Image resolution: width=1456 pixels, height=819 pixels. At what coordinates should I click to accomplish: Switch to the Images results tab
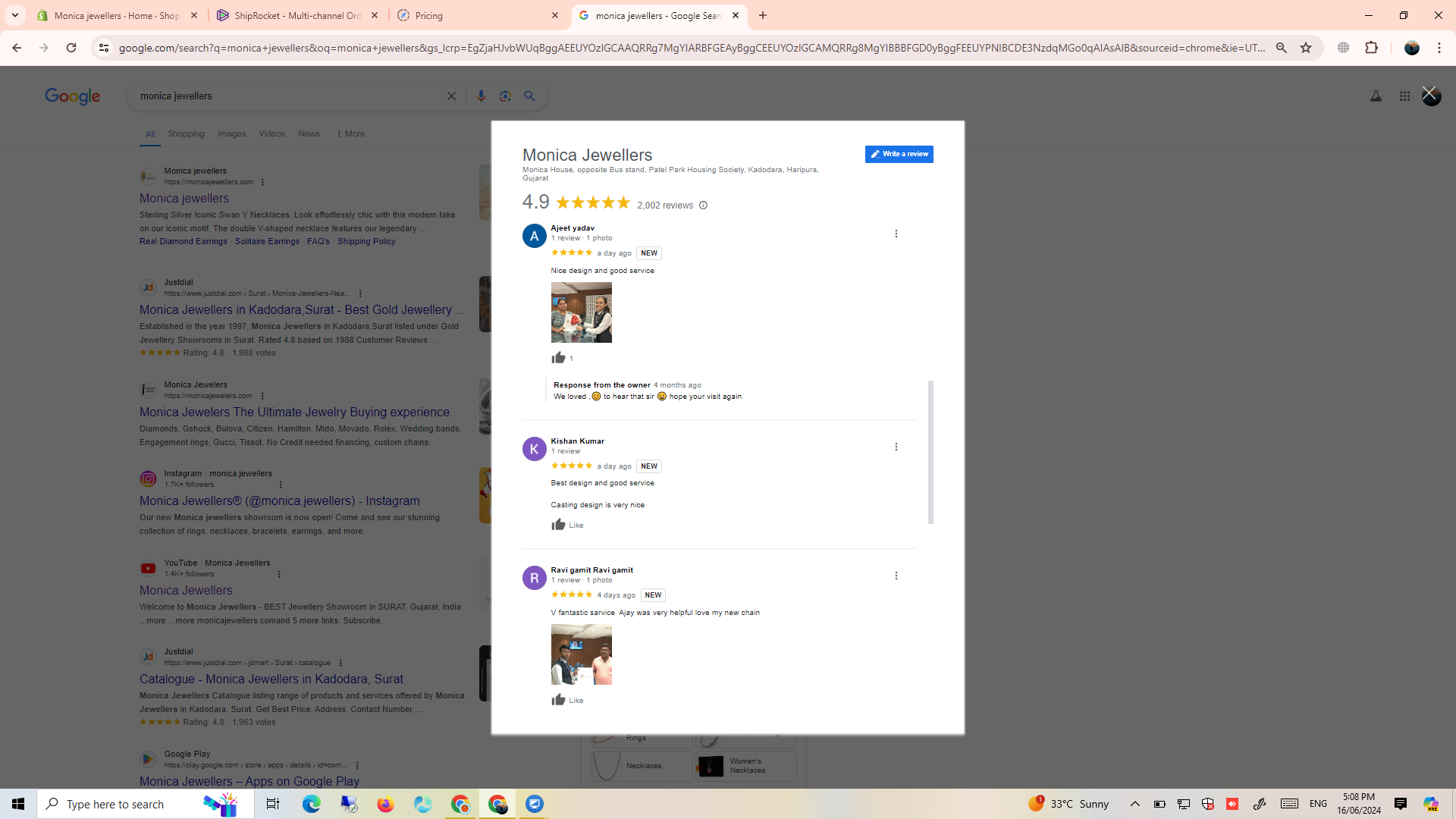coord(231,134)
